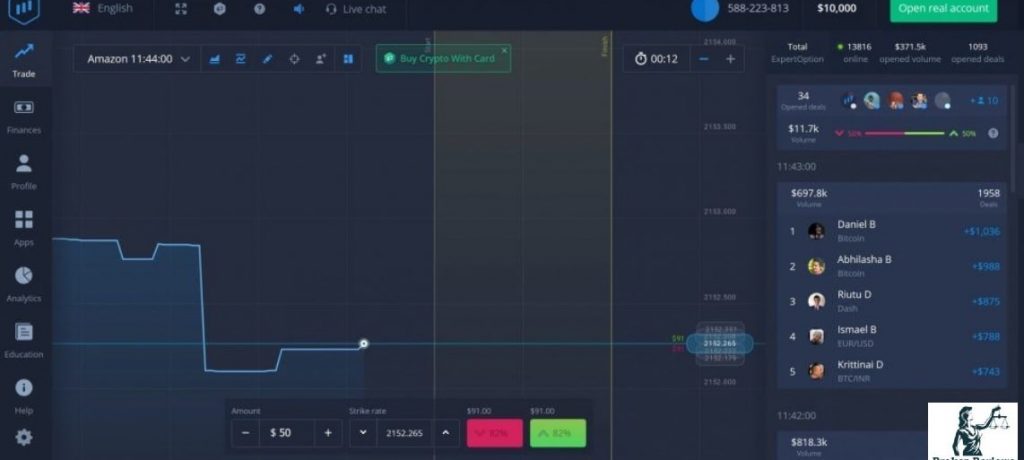The height and width of the screenshot is (460, 1024).
Task: Go to the Profile page
Action: pos(24,172)
